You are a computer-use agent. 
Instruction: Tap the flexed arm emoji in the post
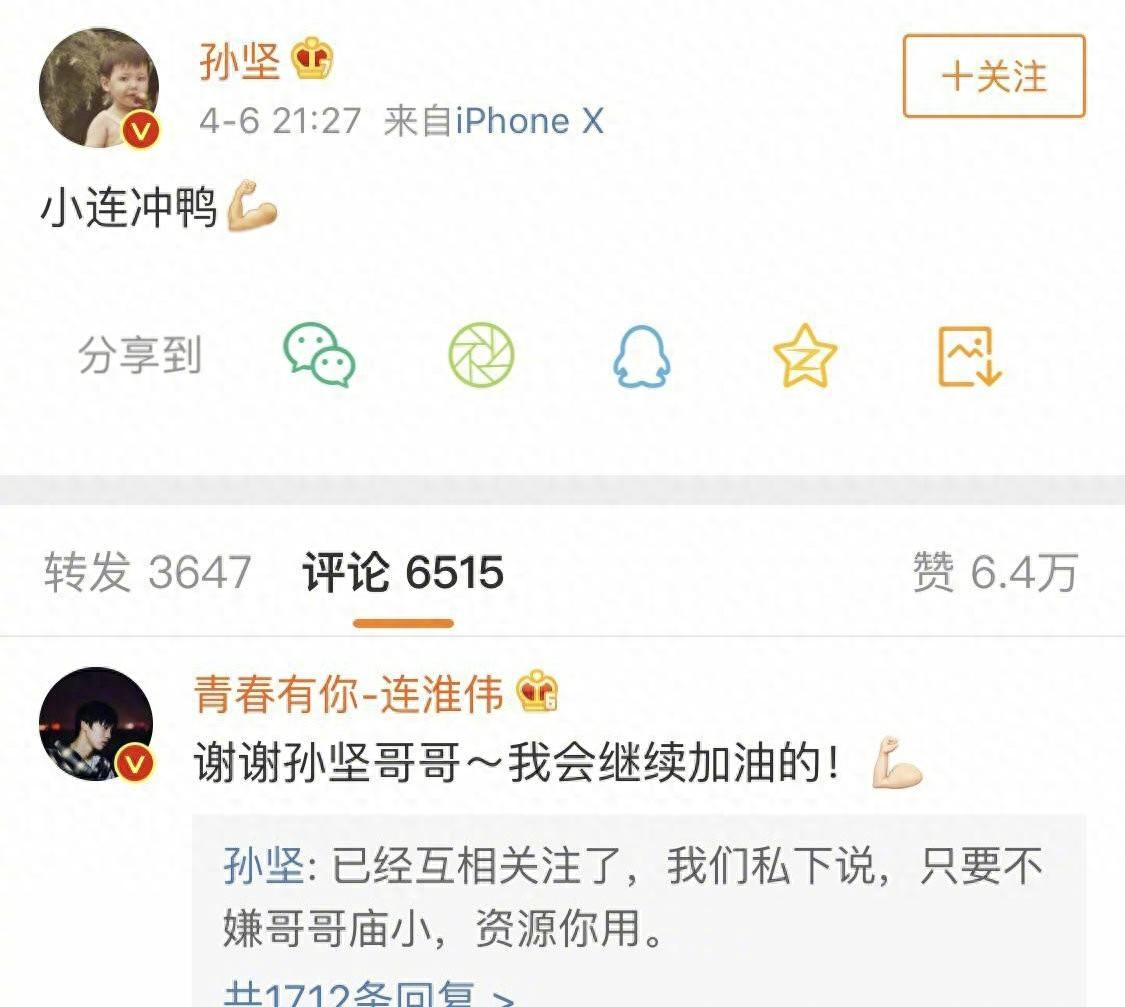(252, 206)
